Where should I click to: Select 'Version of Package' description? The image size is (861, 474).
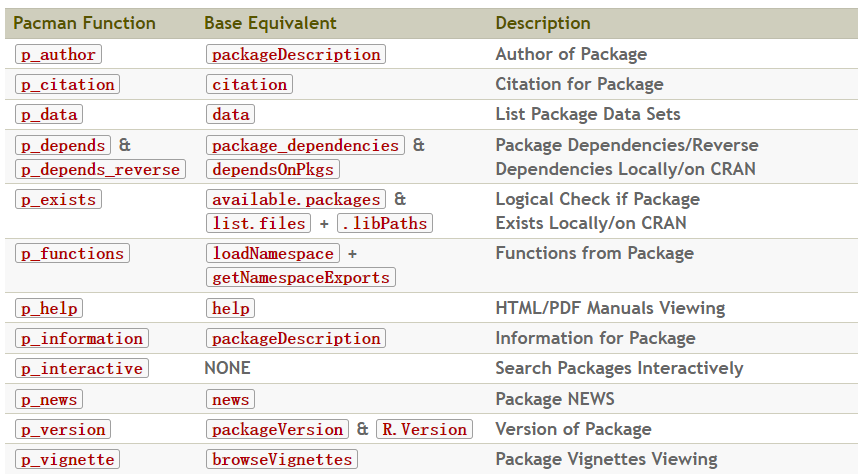pos(573,429)
